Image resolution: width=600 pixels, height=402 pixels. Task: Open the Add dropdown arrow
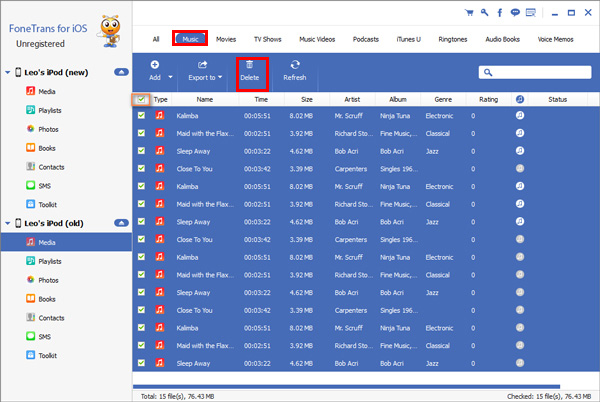tap(170, 77)
